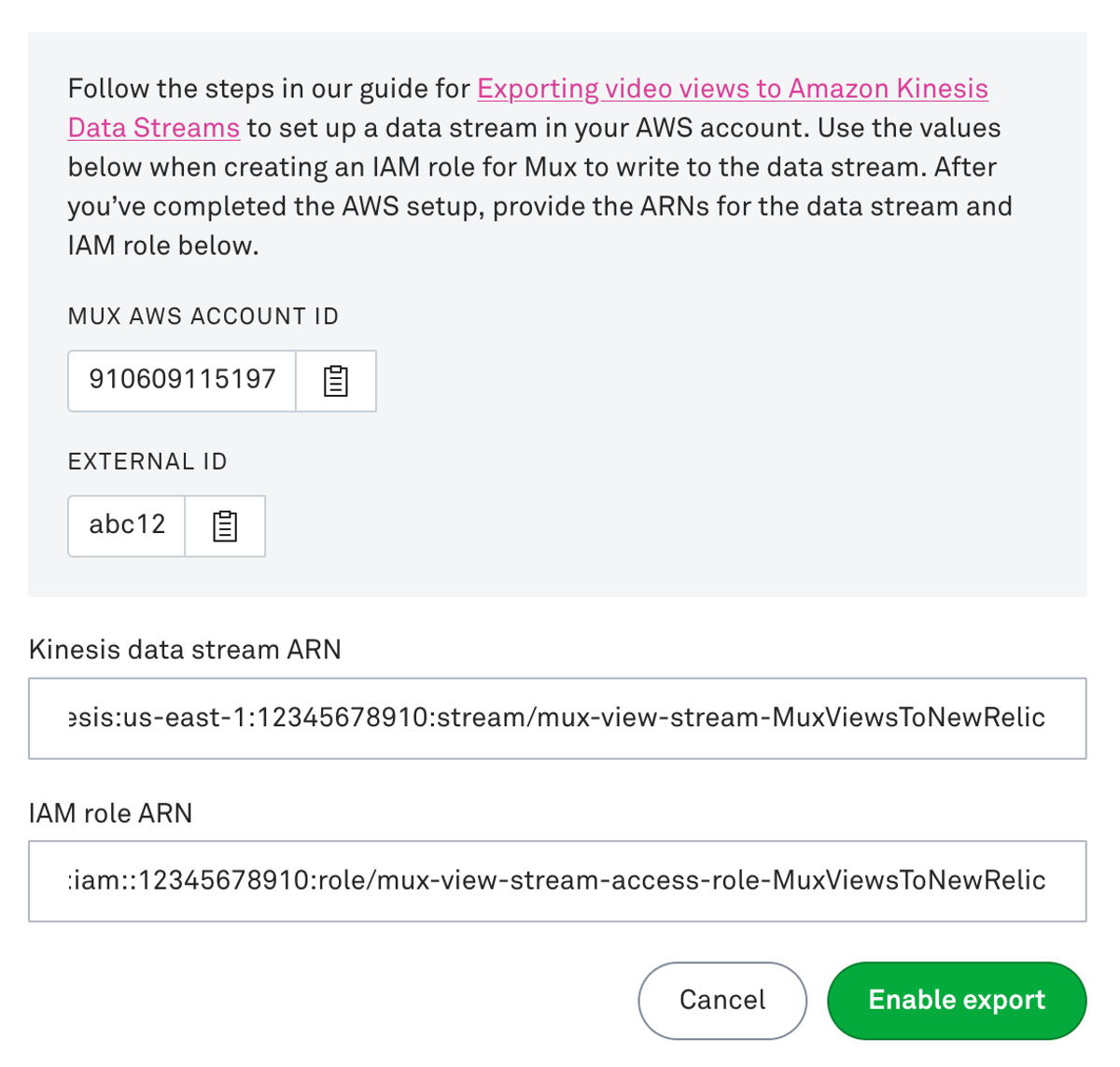1120x1067 pixels.
Task: Click the IAM role ARN input box
Action: pyautogui.click(x=558, y=879)
